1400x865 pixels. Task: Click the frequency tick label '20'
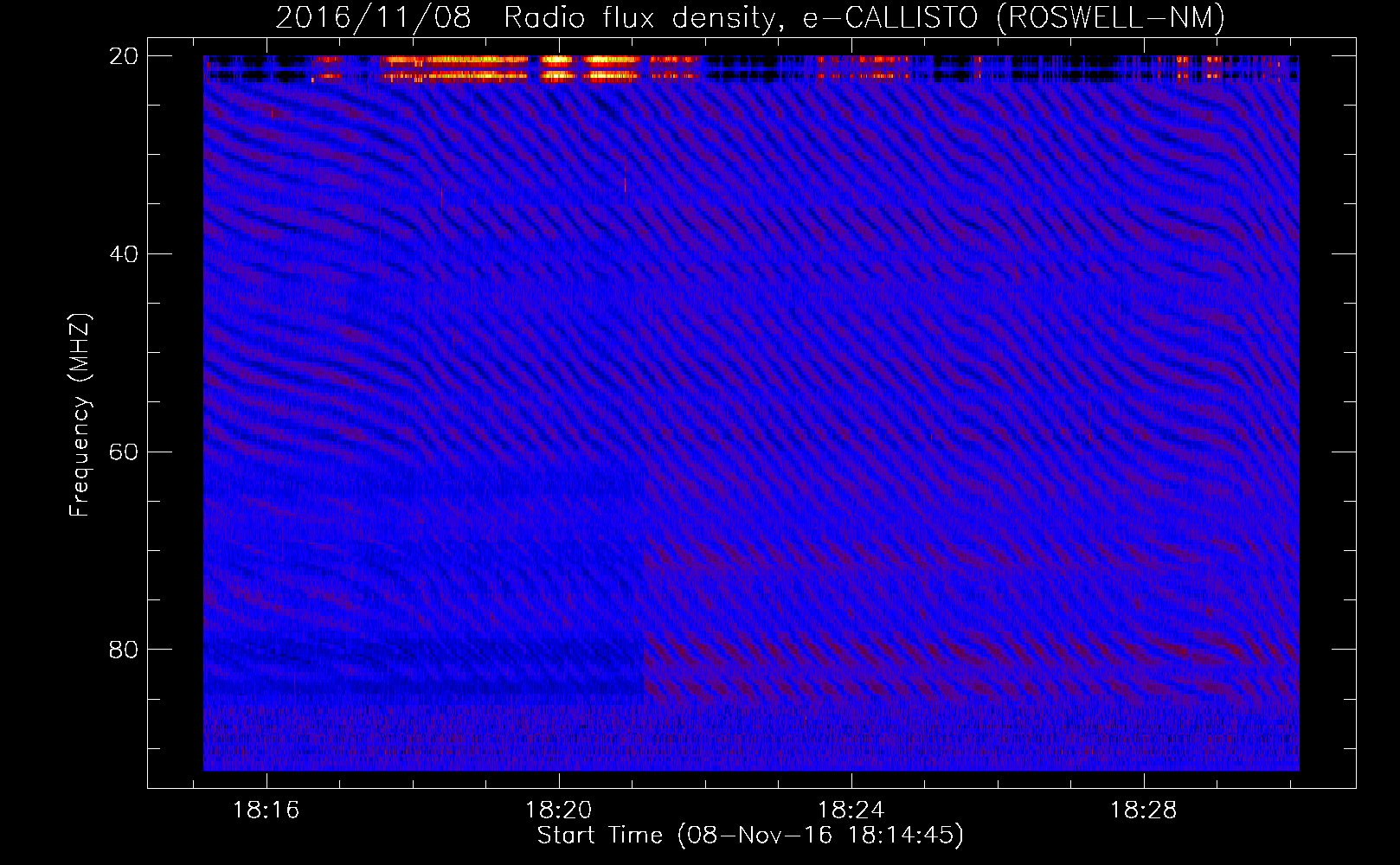pyautogui.click(x=125, y=56)
